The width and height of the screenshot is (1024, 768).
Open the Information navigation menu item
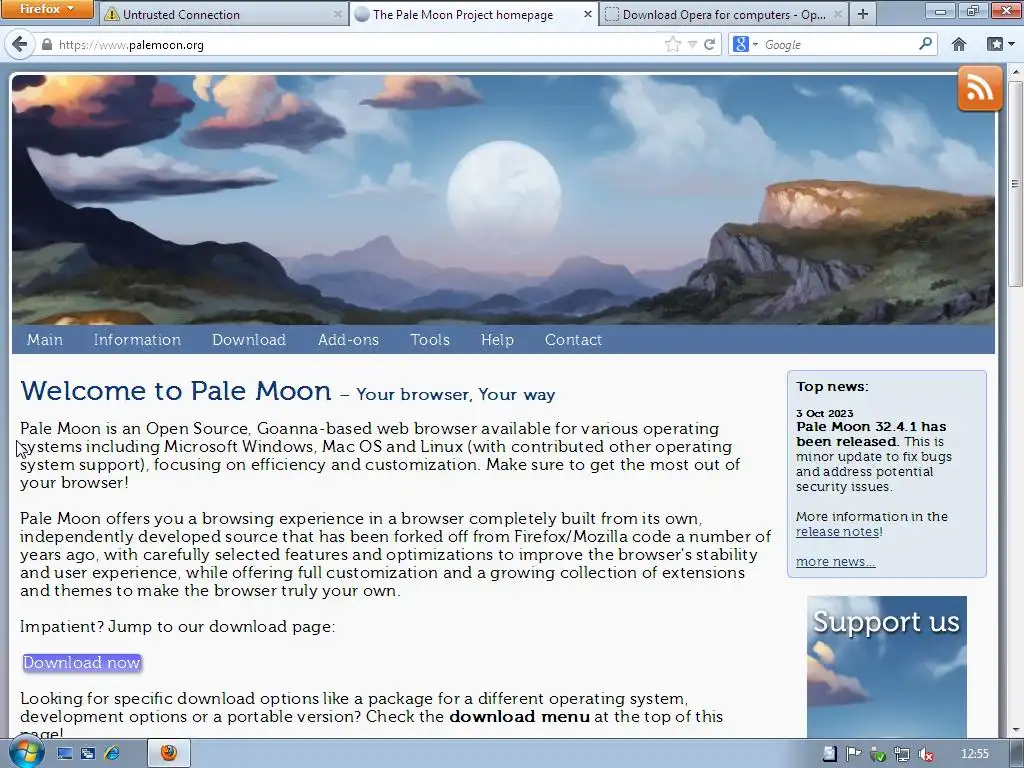click(x=137, y=340)
